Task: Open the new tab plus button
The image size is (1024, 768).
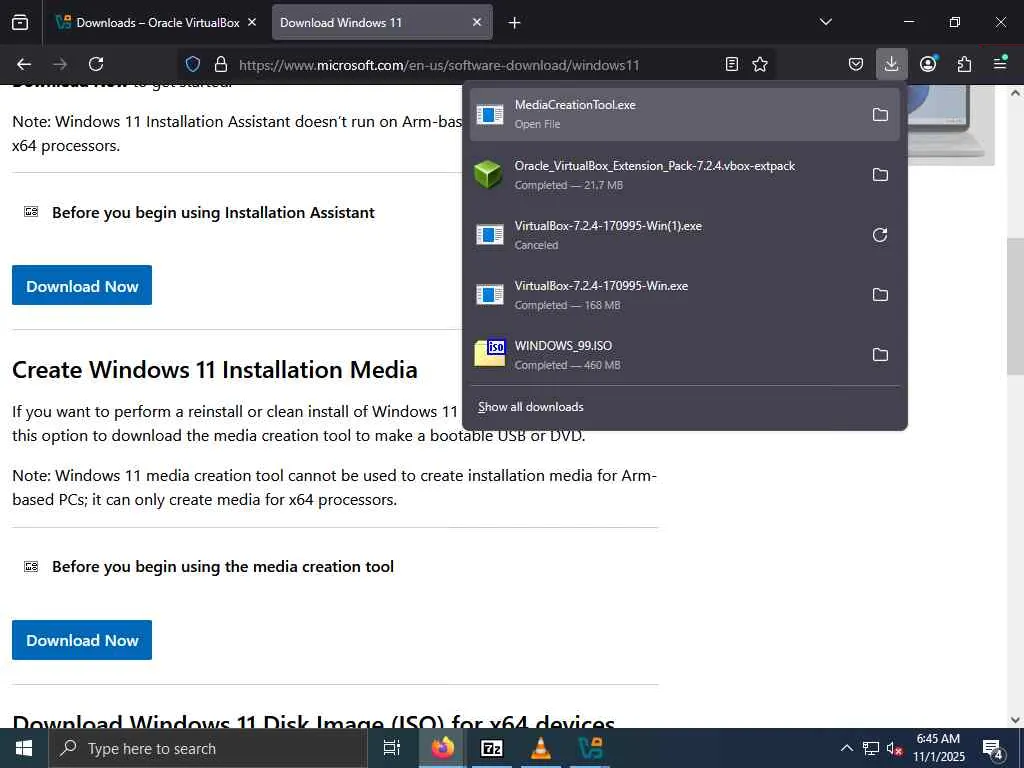Action: pos(514,23)
